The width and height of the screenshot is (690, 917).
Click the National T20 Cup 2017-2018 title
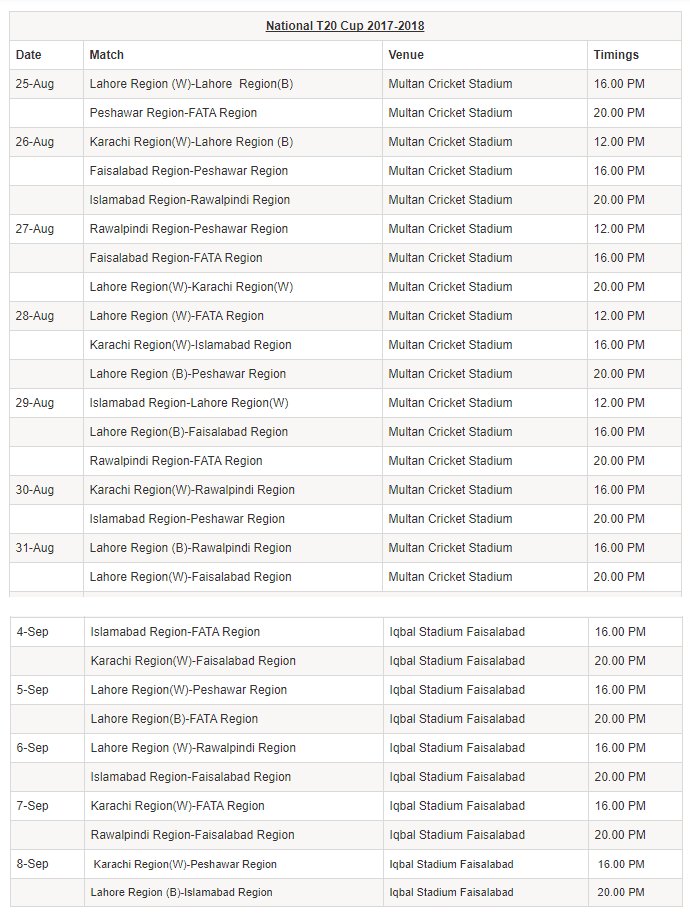(x=345, y=26)
